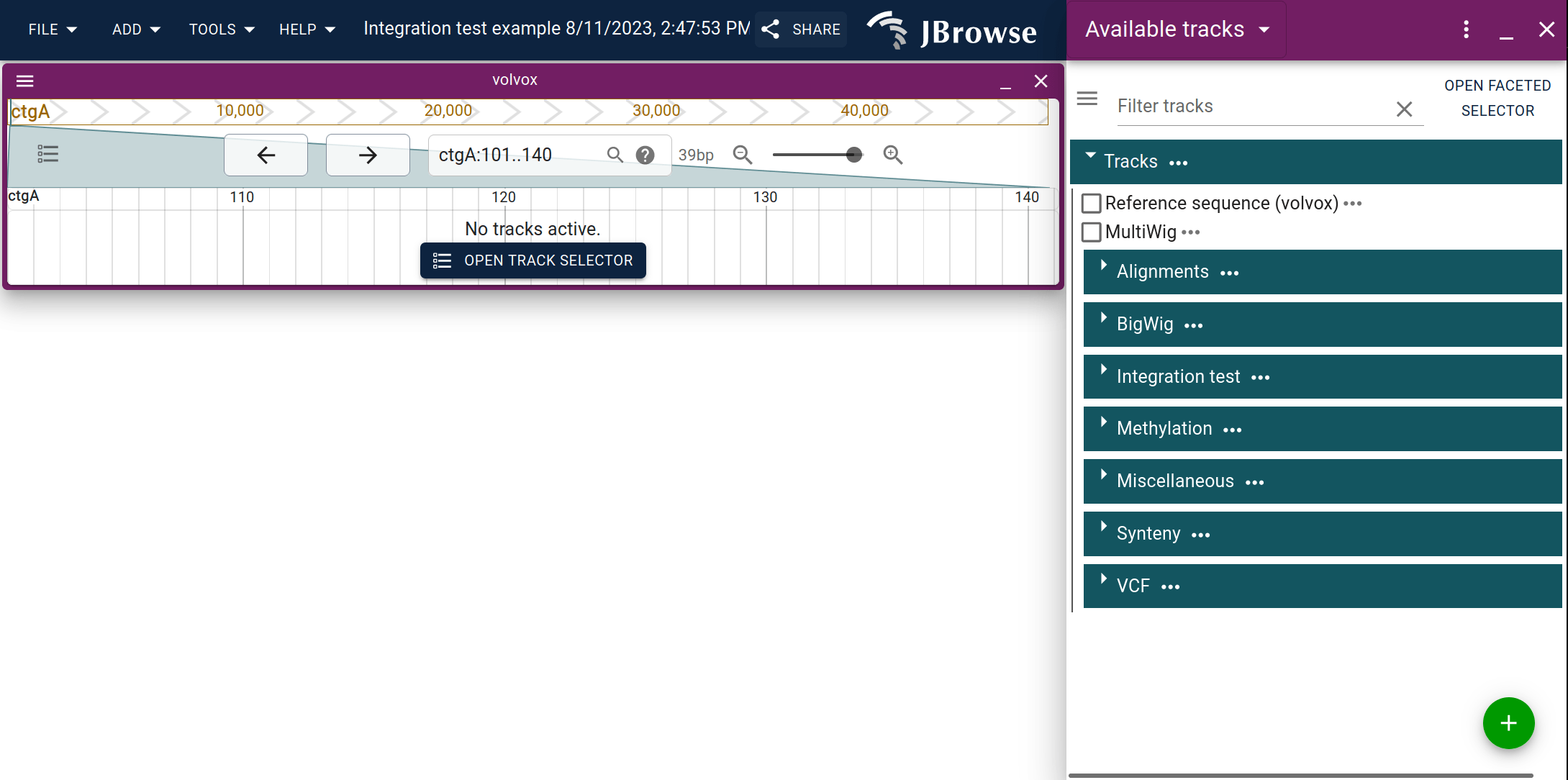Open the ADD menu

point(136,30)
